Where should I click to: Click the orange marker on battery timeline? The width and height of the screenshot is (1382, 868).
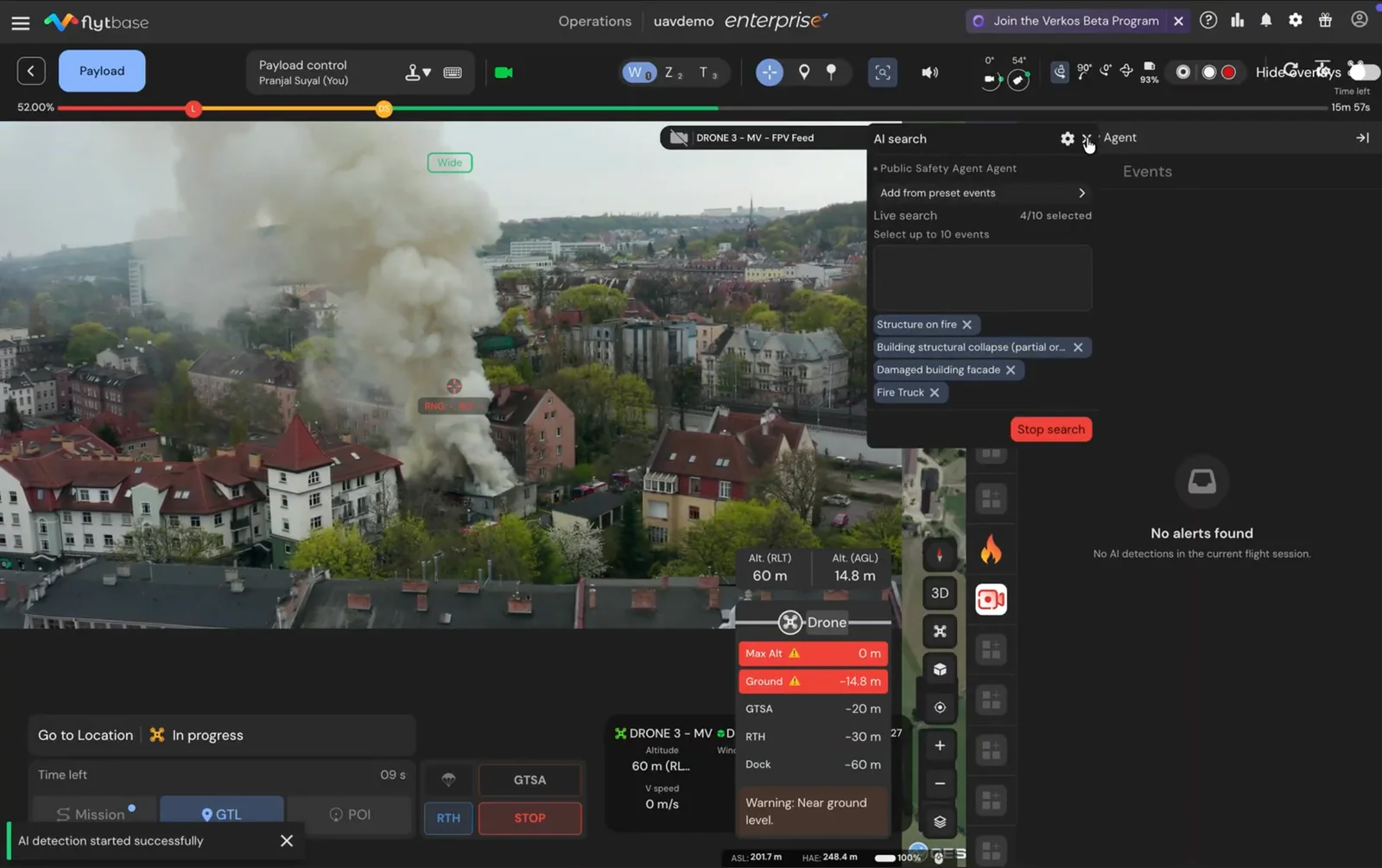tap(384, 109)
